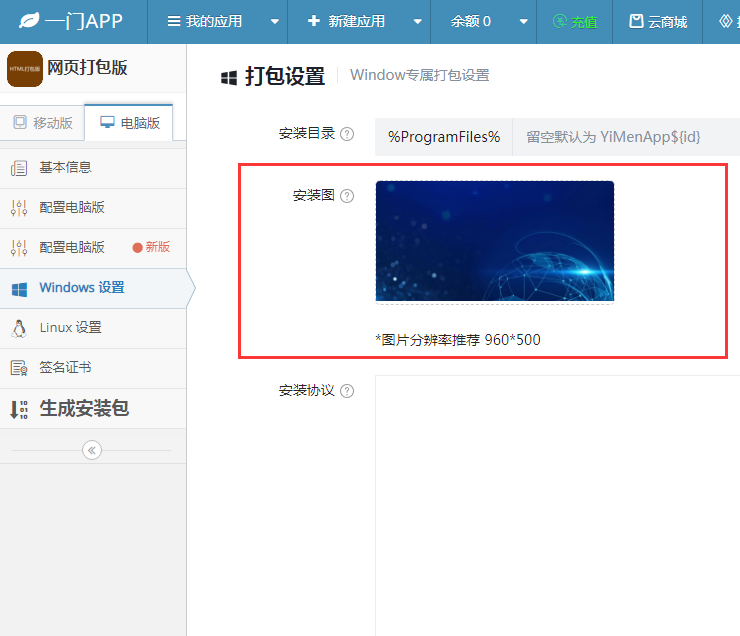This screenshot has width=740, height=636.
Task: Switch to the 移动版 tab
Action: pos(42,123)
